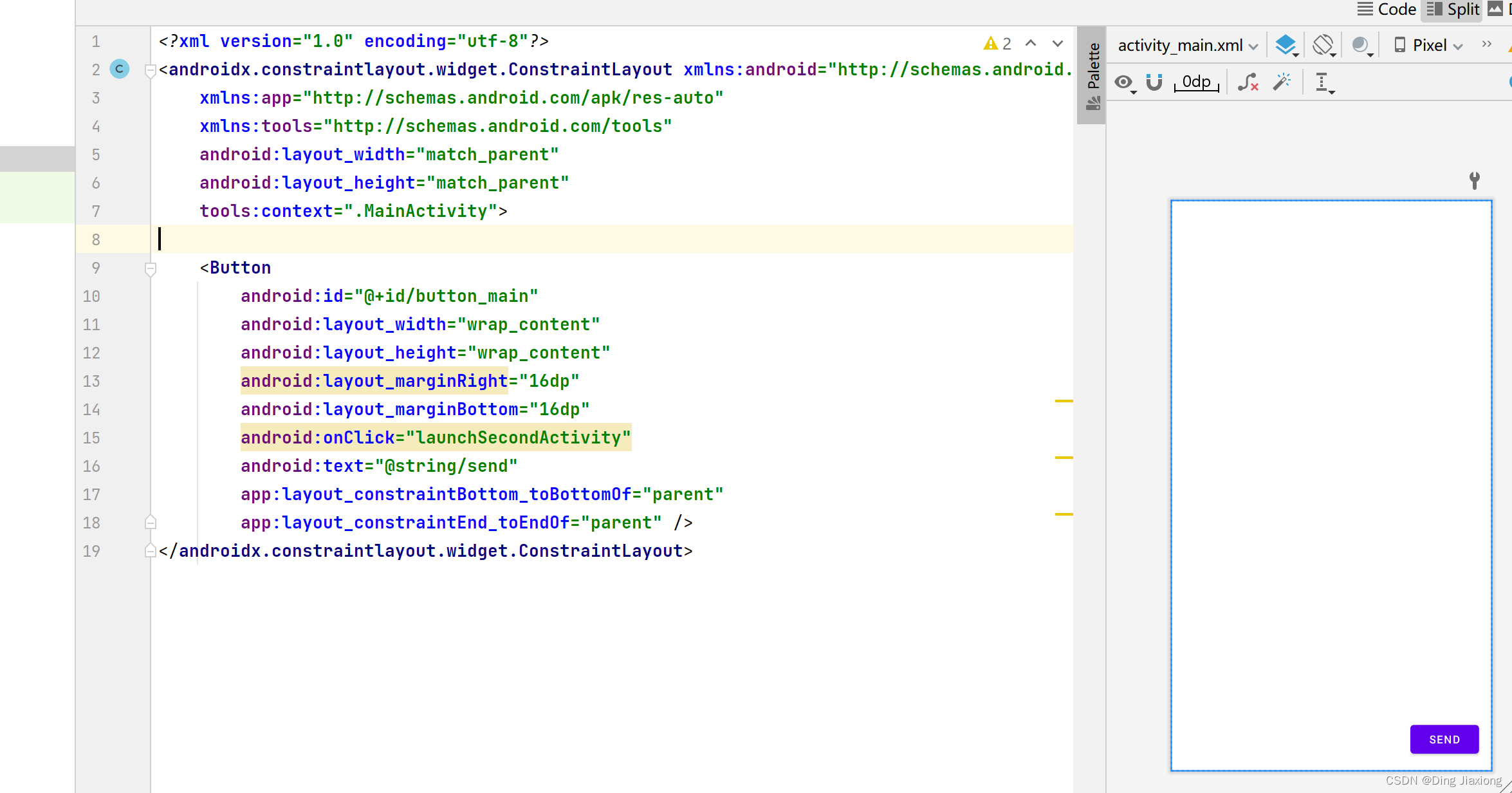Open the night mode selector icon
This screenshot has width=1512, height=793.
tap(1361, 45)
